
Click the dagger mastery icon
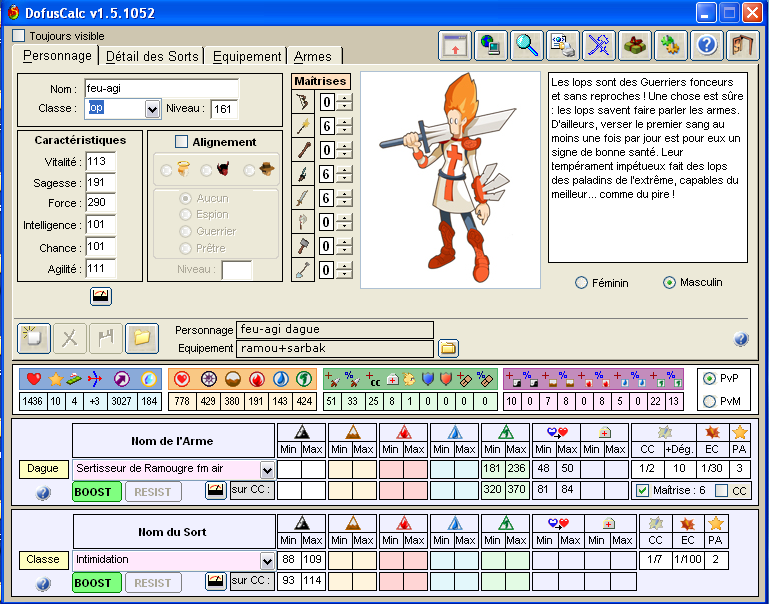coord(303,174)
